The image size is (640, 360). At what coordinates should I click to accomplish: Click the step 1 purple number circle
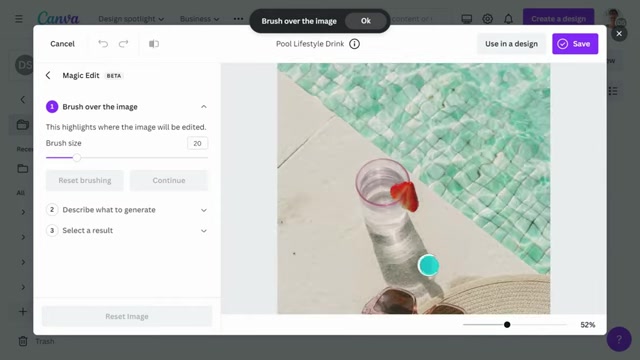pyautogui.click(x=52, y=107)
